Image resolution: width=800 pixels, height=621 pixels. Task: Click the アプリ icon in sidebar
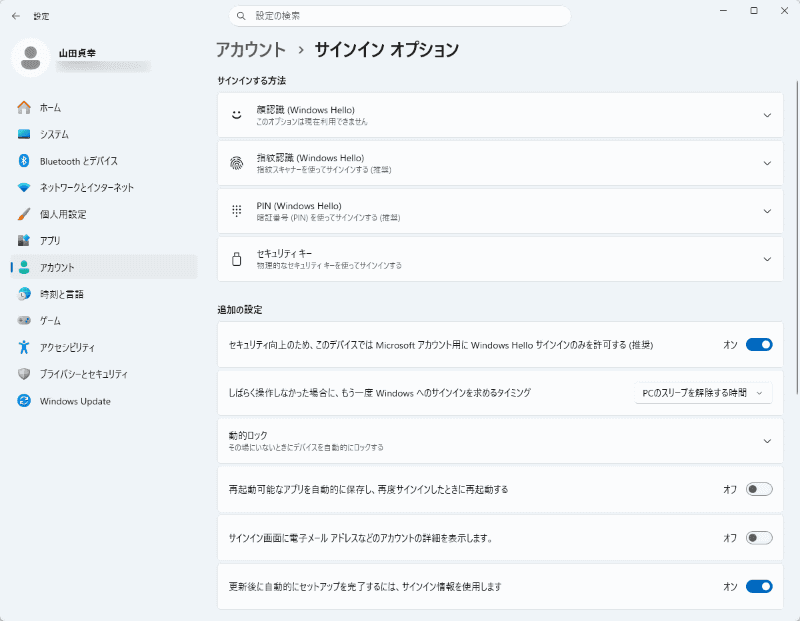pyautogui.click(x=24, y=240)
